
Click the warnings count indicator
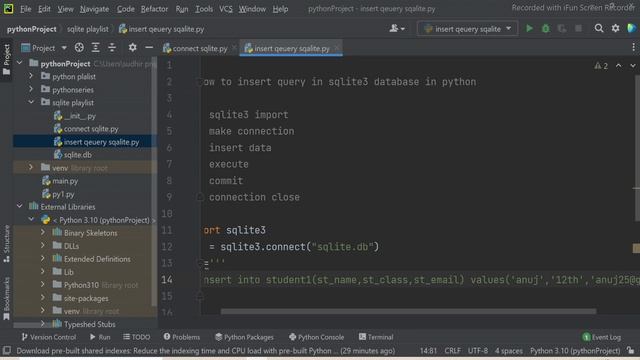601,66
